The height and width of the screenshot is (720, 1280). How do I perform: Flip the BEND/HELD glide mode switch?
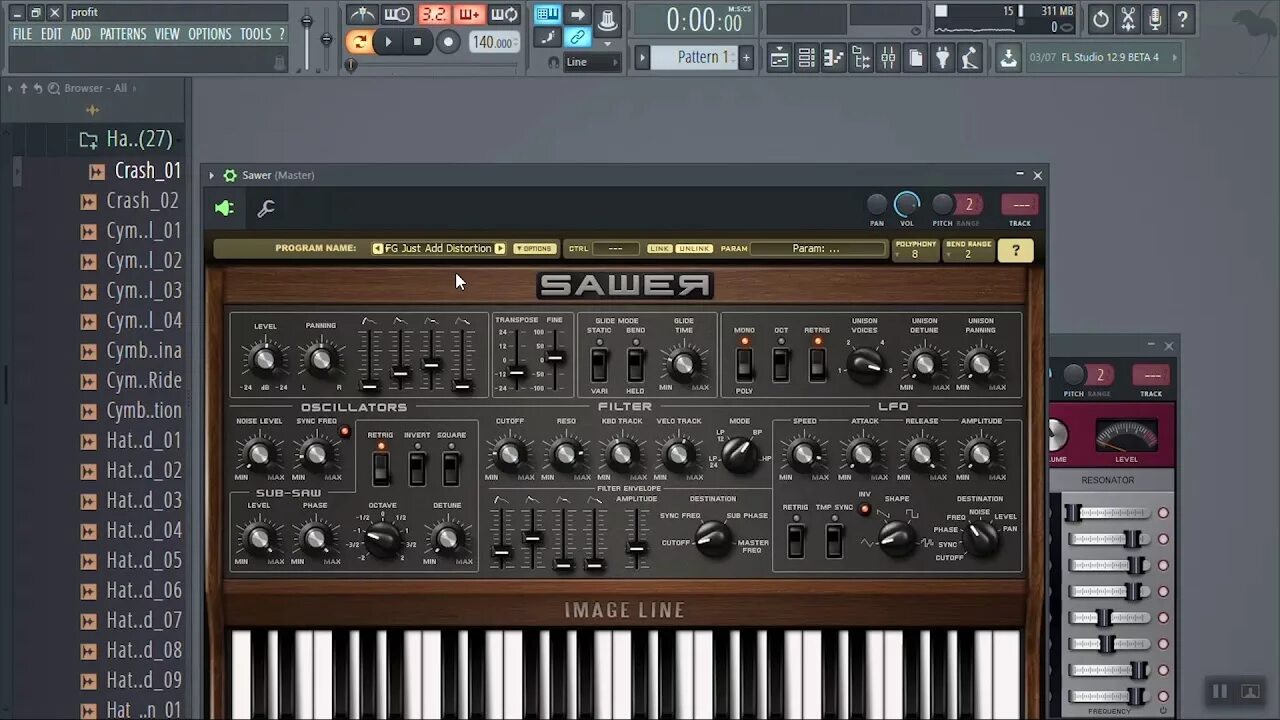point(635,365)
